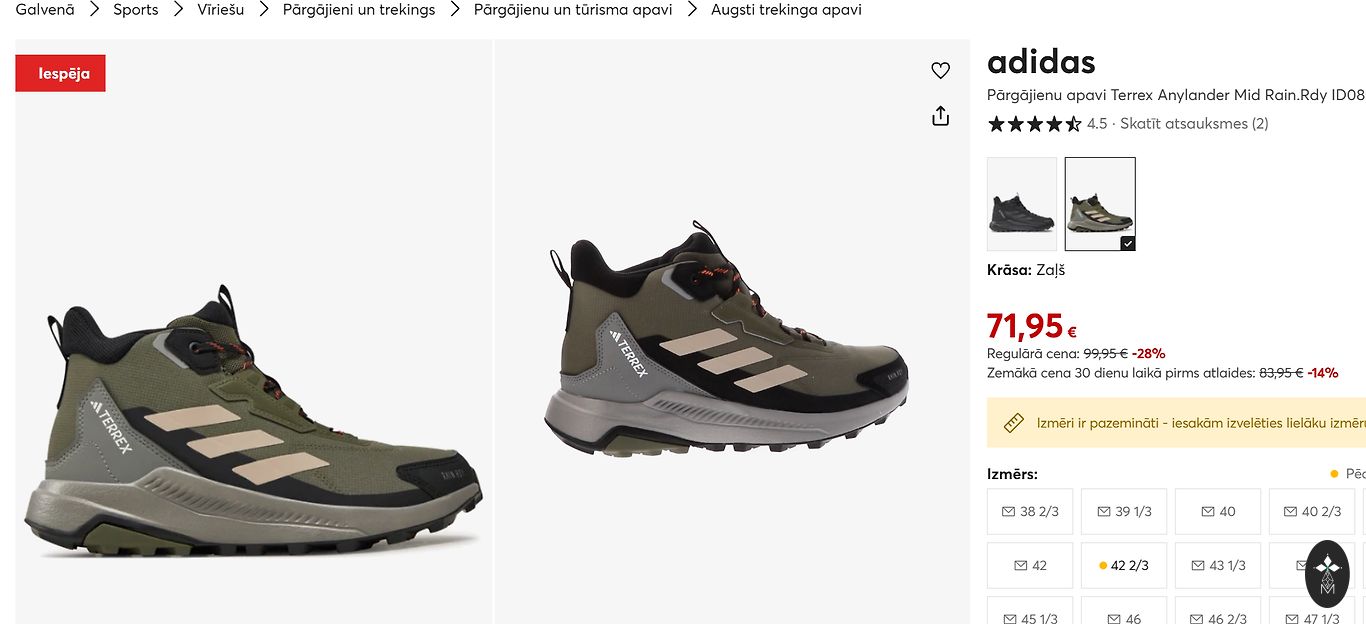Open the second product image
This screenshot has height=624, width=1366.
[x=731, y=340]
